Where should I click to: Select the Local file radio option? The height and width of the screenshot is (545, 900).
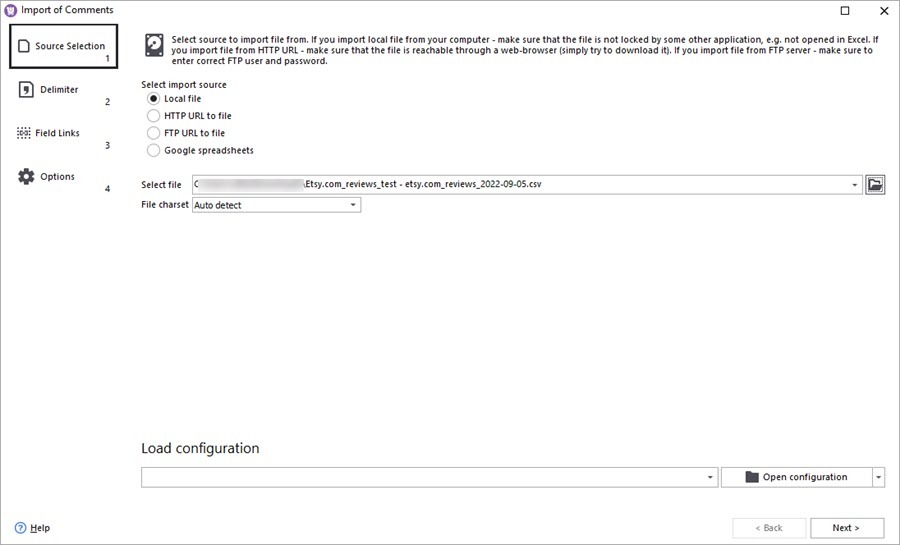tap(153, 99)
